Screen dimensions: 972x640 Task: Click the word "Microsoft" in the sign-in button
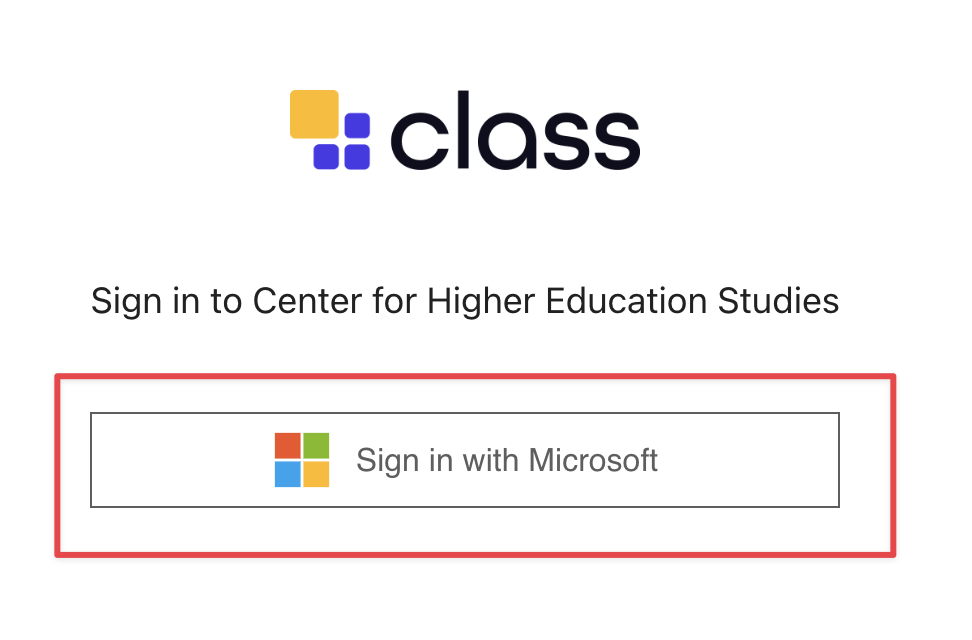pyautogui.click(x=593, y=461)
